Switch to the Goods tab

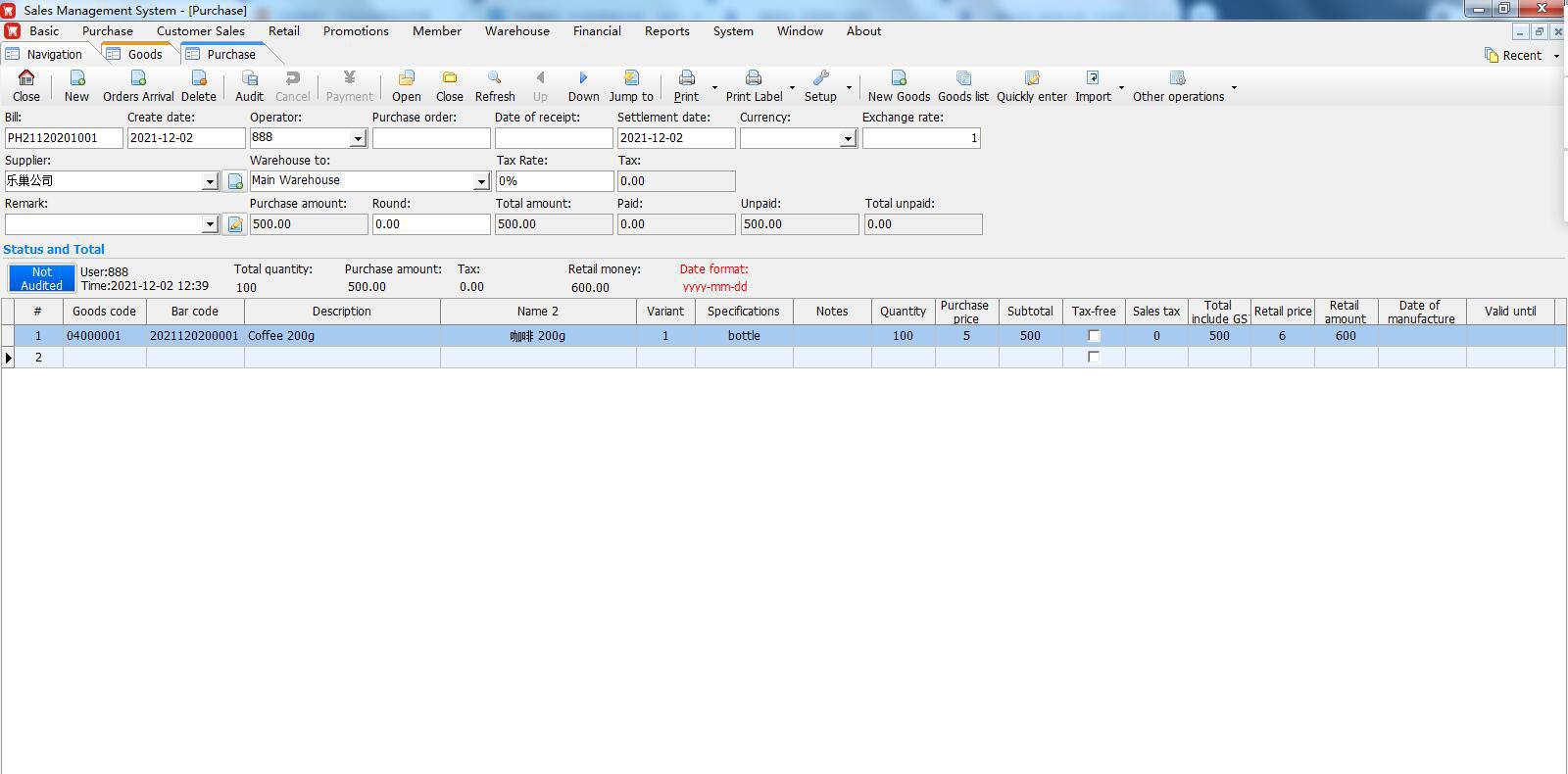[x=144, y=55]
